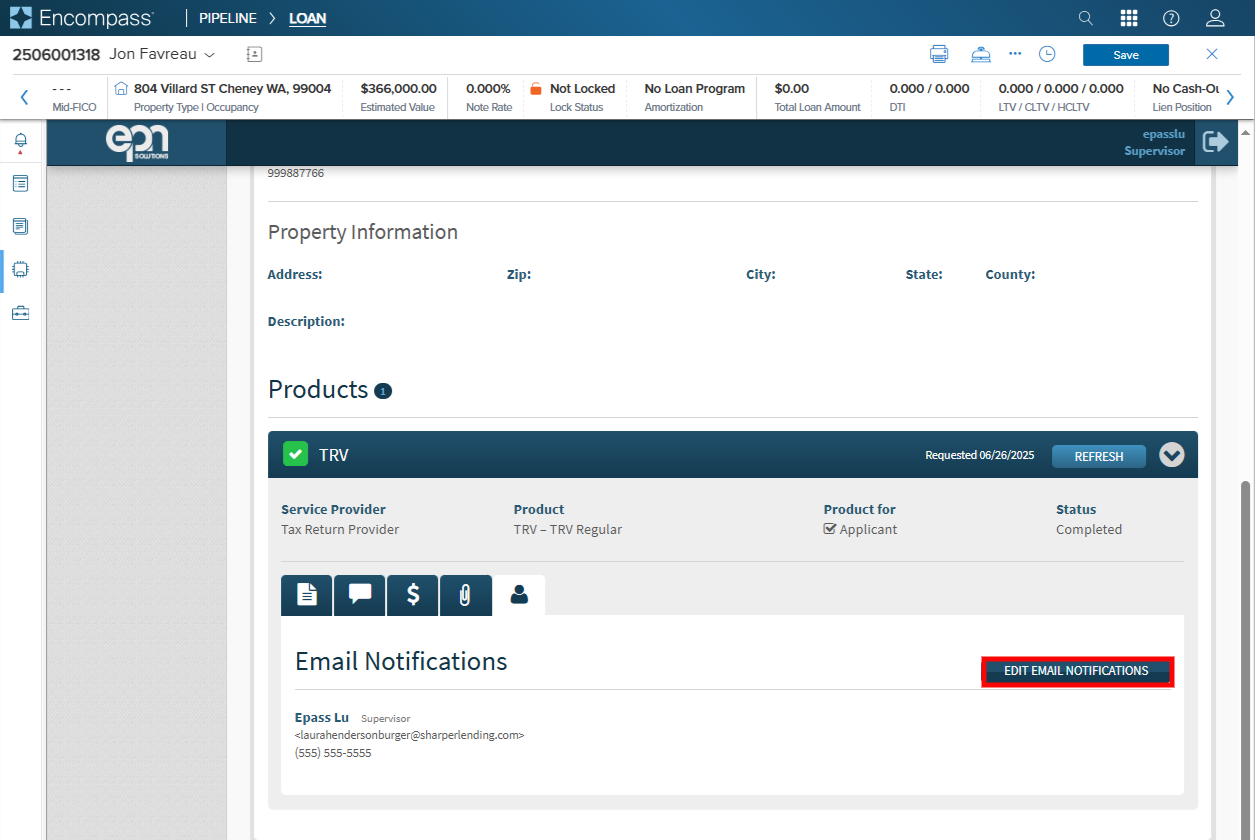Image resolution: width=1256 pixels, height=840 pixels.
Task: Click the EPN logout arrow icon
Action: coord(1215,142)
